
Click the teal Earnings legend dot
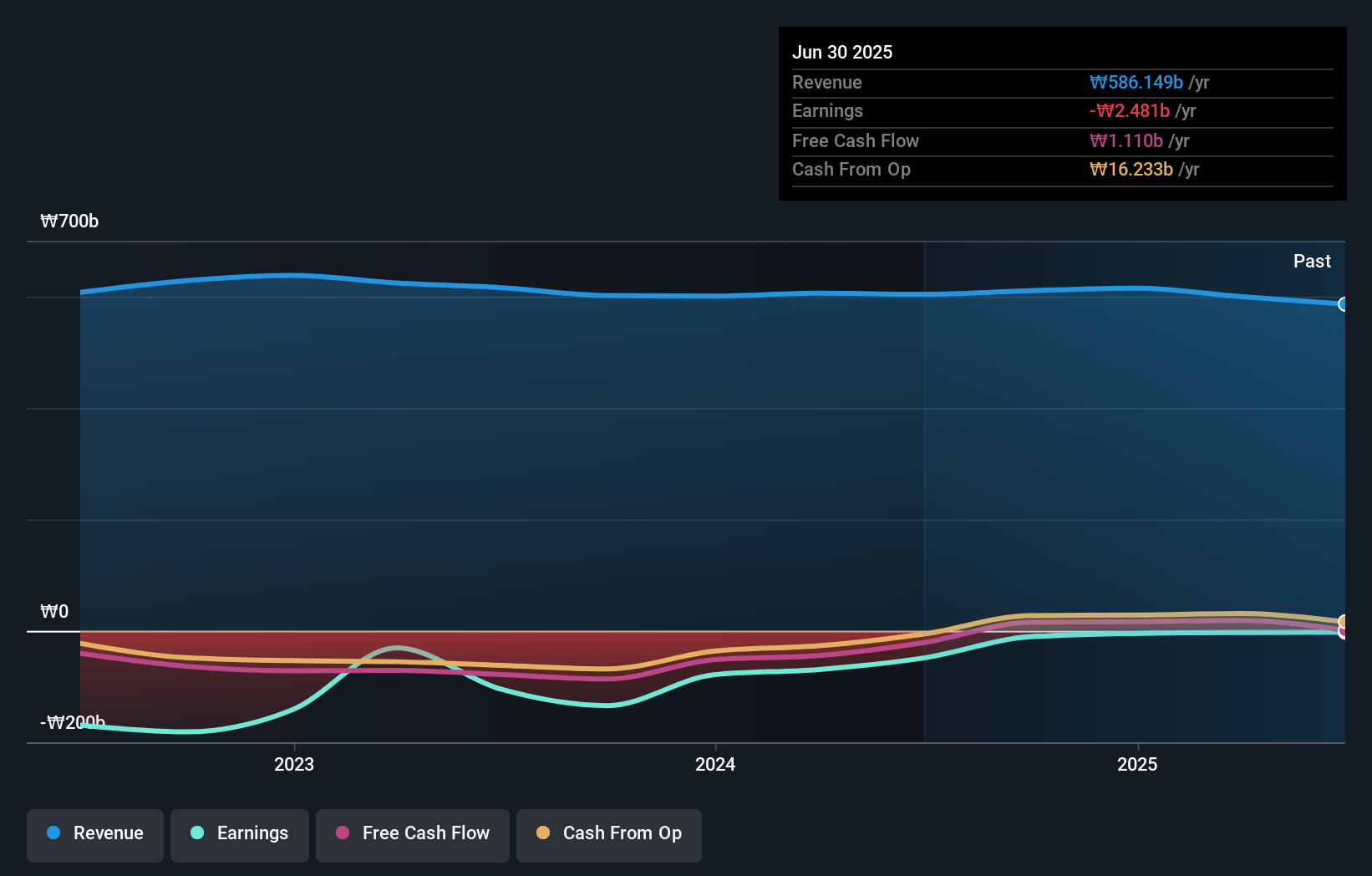pos(197,833)
